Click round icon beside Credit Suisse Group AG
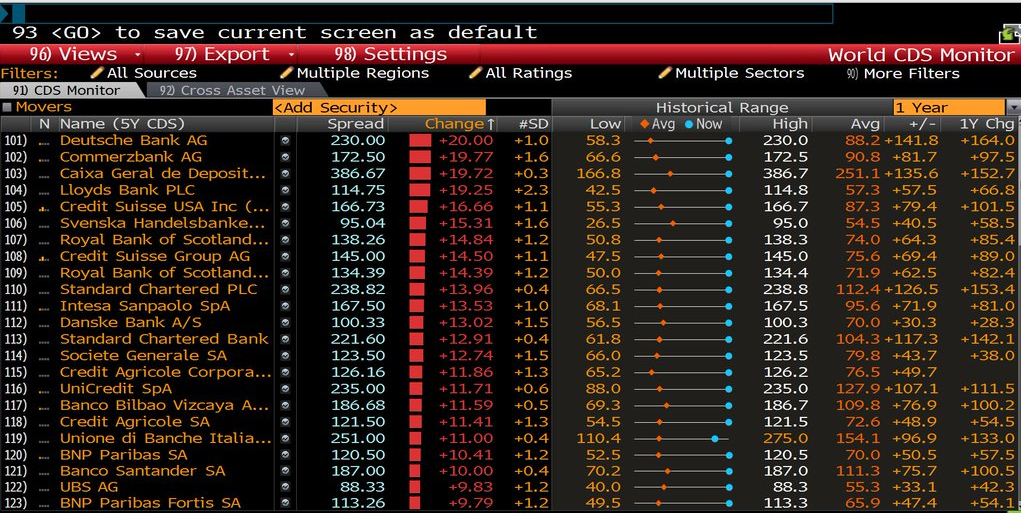 (285, 256)
